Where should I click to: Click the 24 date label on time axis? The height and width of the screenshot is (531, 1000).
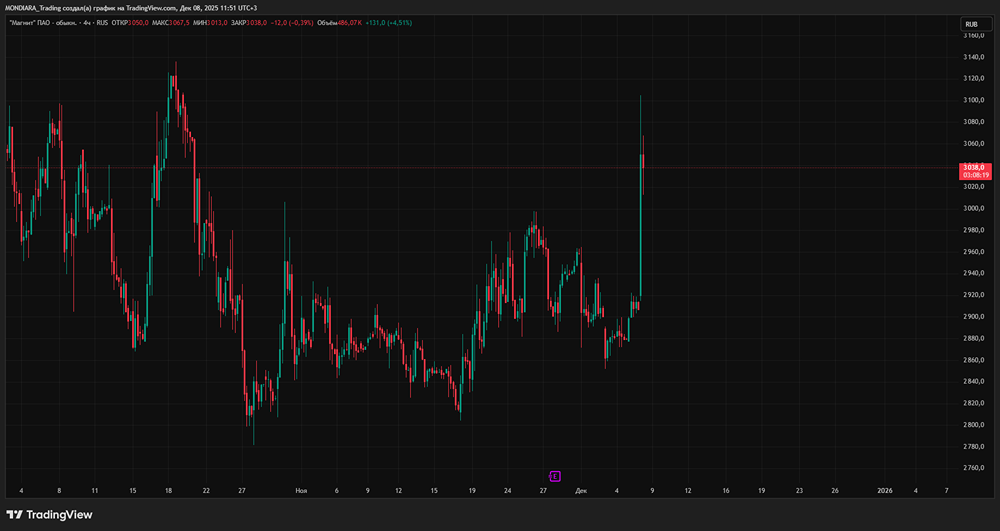[507, 491]
